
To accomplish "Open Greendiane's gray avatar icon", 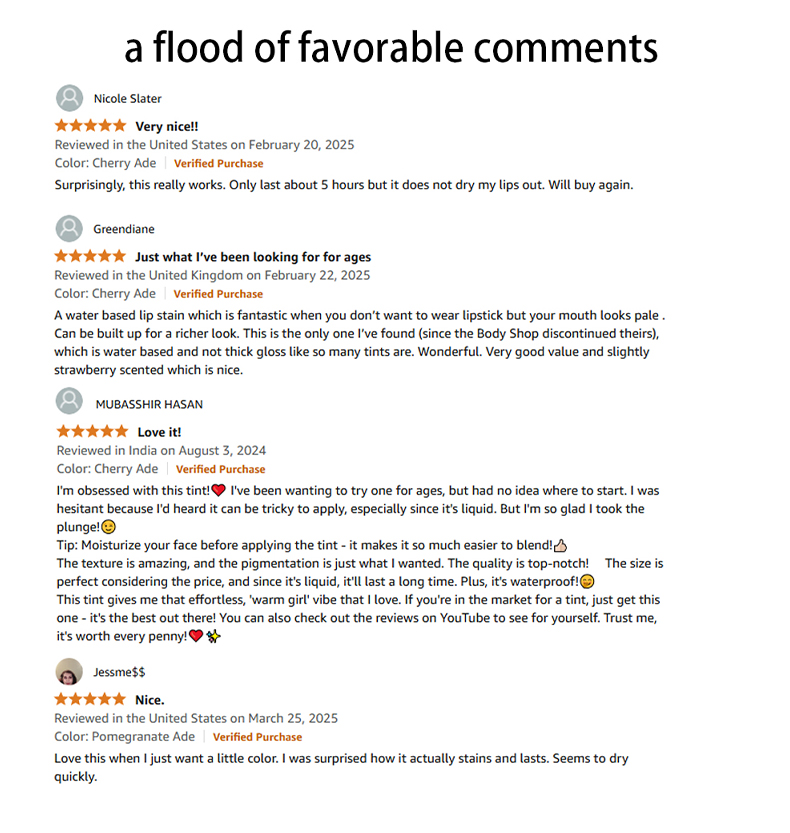I will (69, 229).
